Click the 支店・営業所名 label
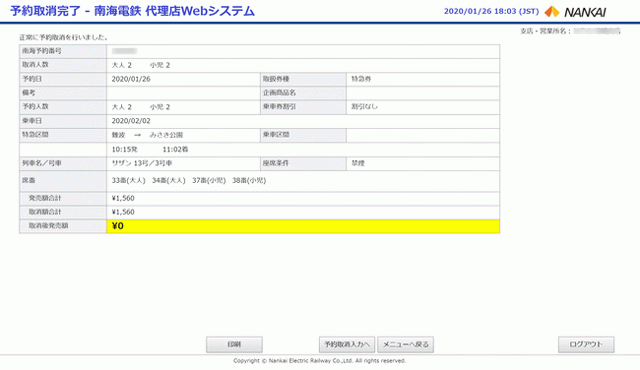640x370 pixels. pyautogui.click(x=545, y=31)
